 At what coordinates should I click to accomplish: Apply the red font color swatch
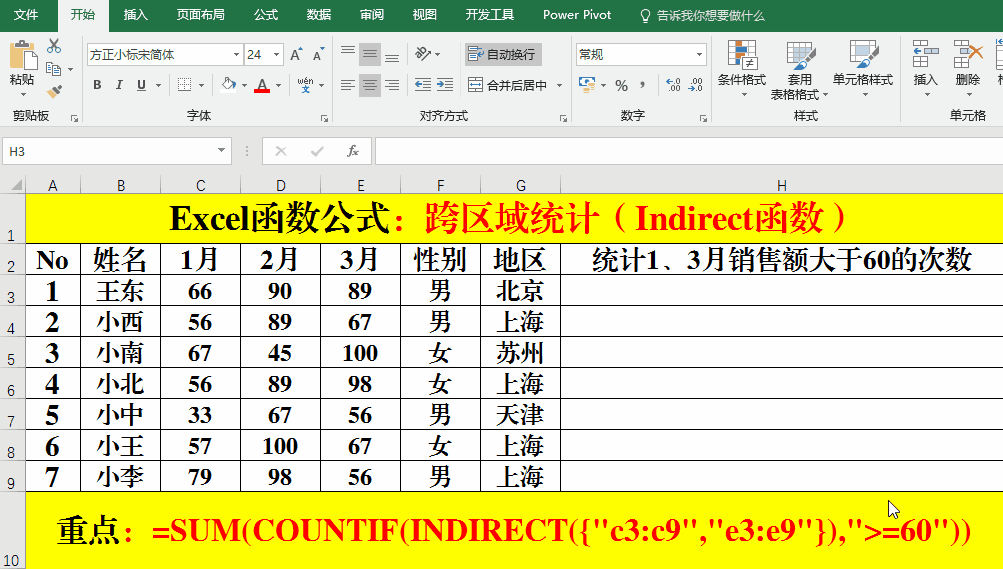261,86
